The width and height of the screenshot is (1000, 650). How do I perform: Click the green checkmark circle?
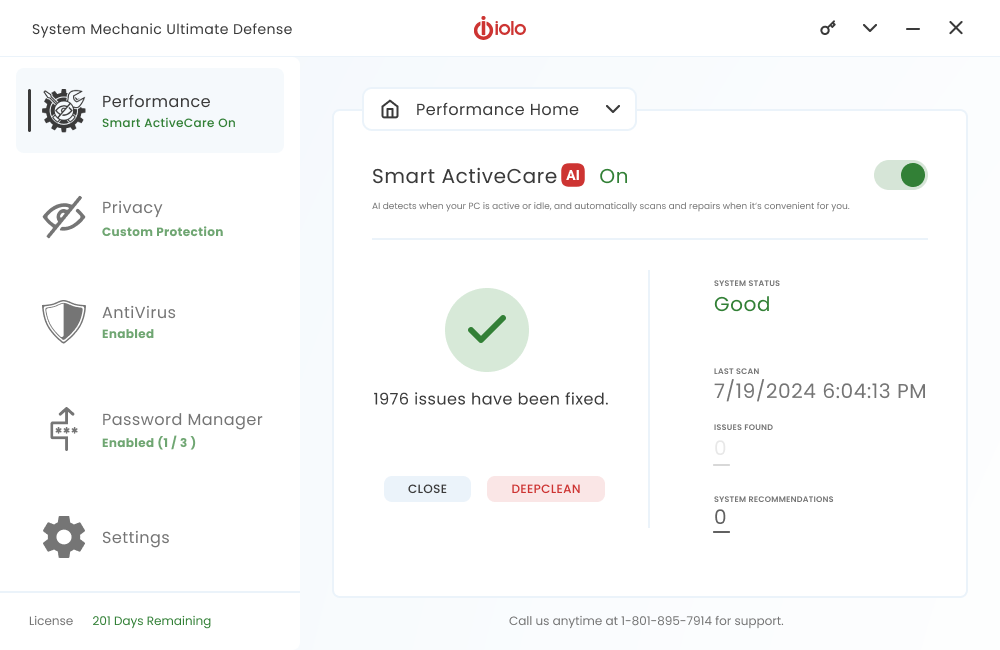[x=487, y=330]
